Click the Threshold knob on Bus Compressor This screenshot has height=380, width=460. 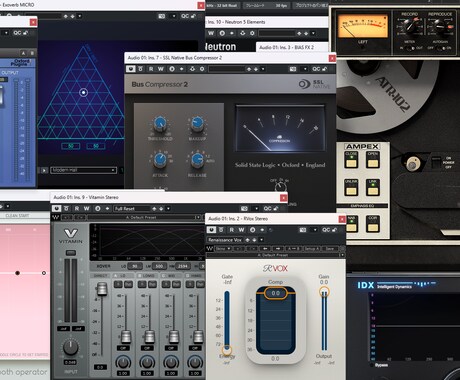(x=160, y=124)
